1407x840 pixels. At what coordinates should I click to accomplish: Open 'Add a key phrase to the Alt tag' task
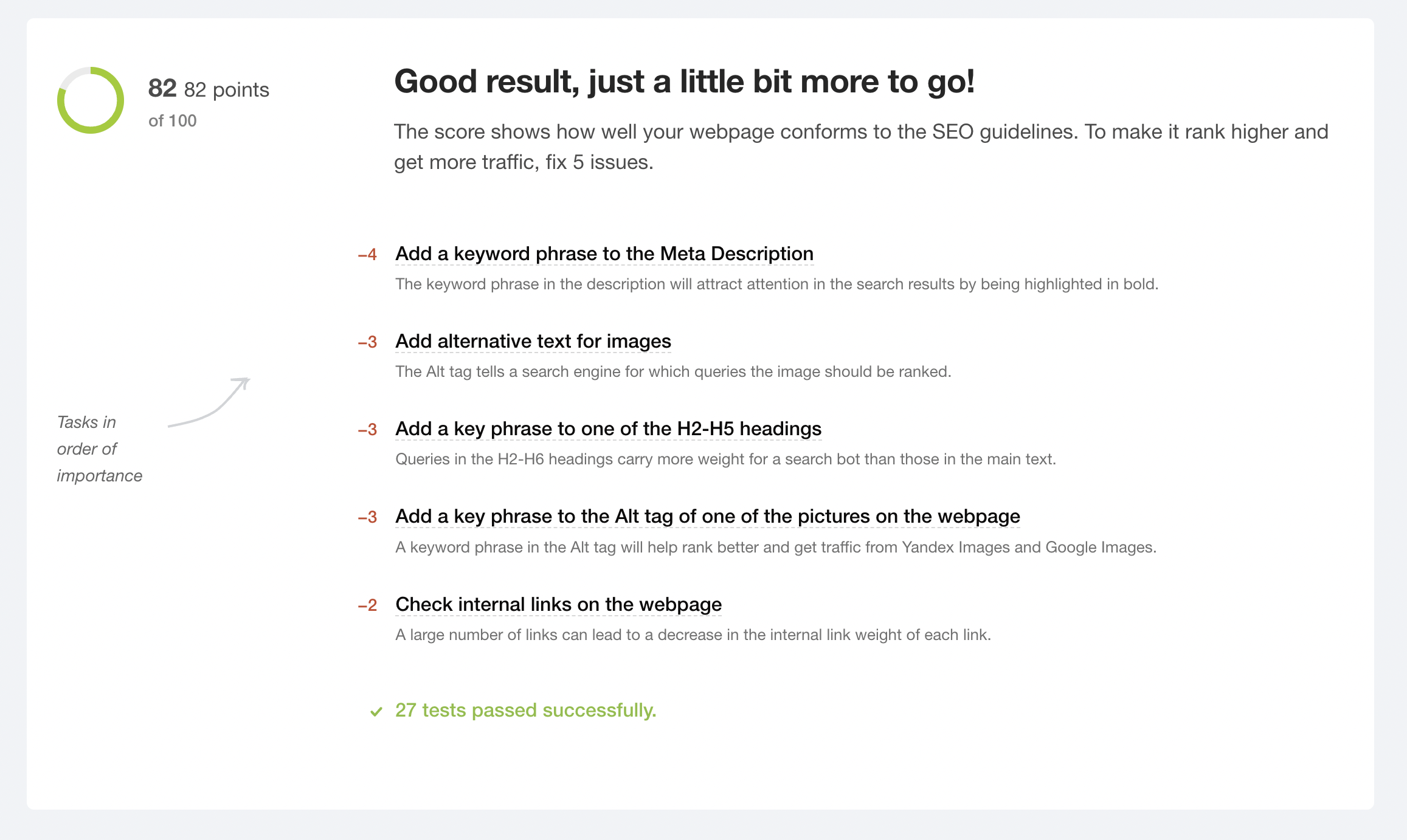[708, 516]
